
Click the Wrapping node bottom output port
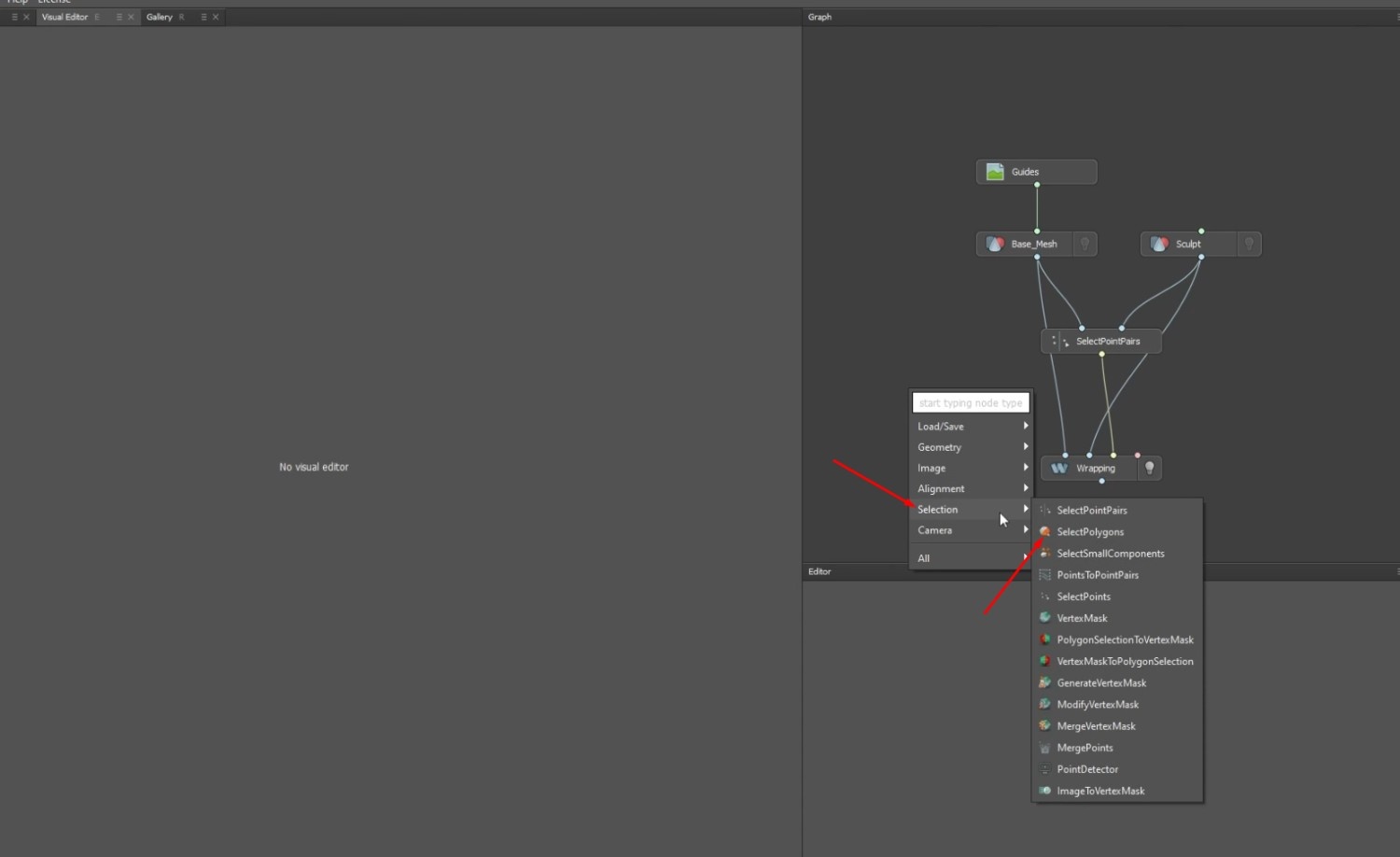point(1102,481)
